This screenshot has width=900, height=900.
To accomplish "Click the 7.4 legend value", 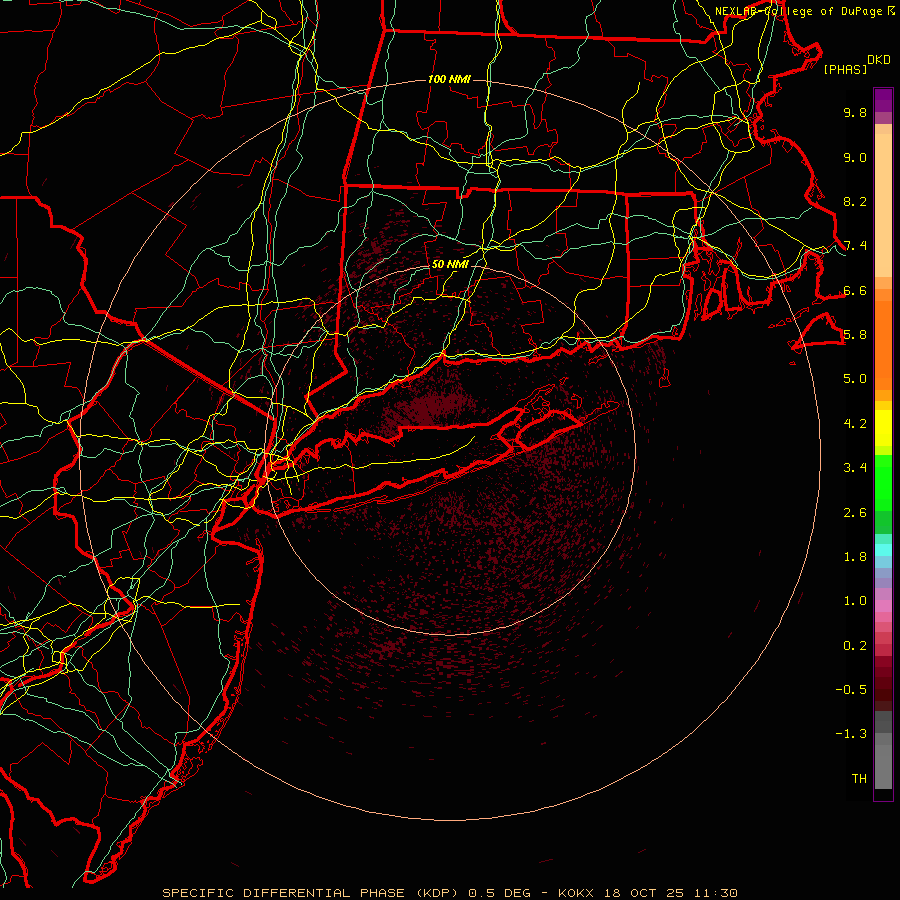I will pyautogui.click(x=855, y=246).
